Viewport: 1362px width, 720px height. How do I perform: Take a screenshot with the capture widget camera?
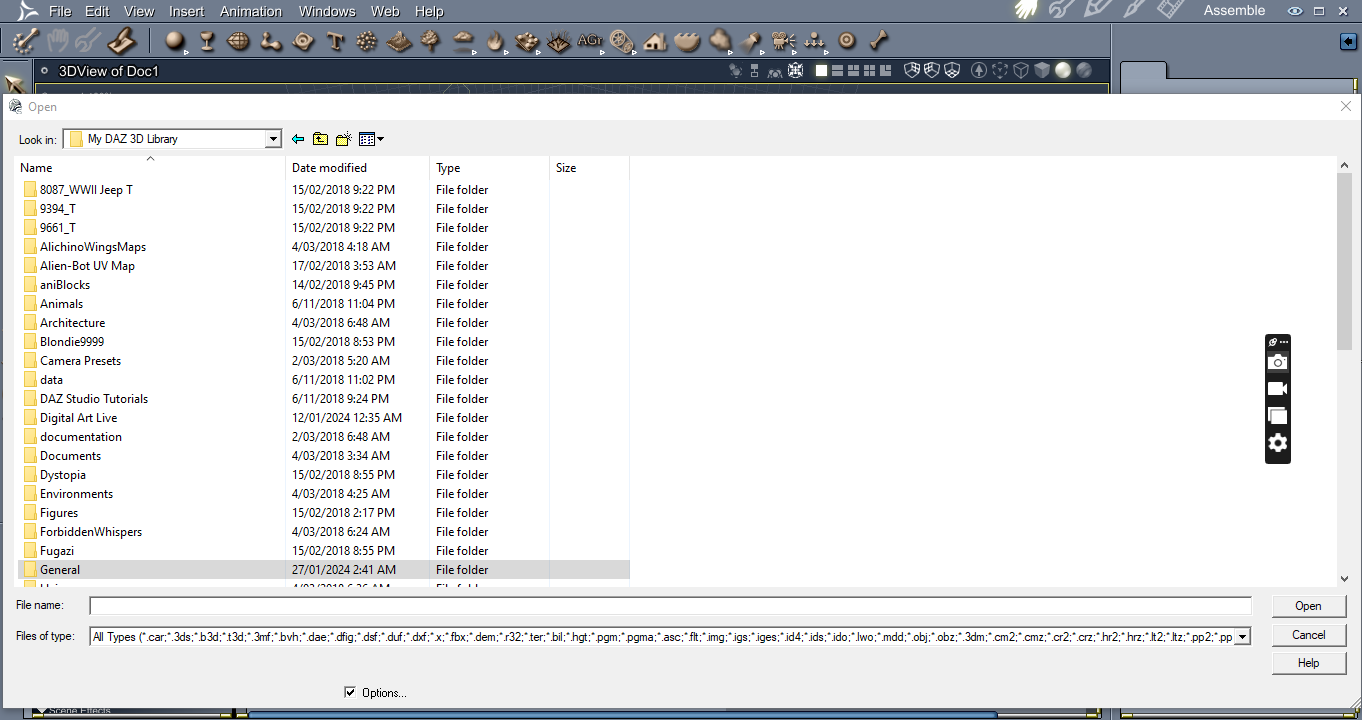[1277, 362]
